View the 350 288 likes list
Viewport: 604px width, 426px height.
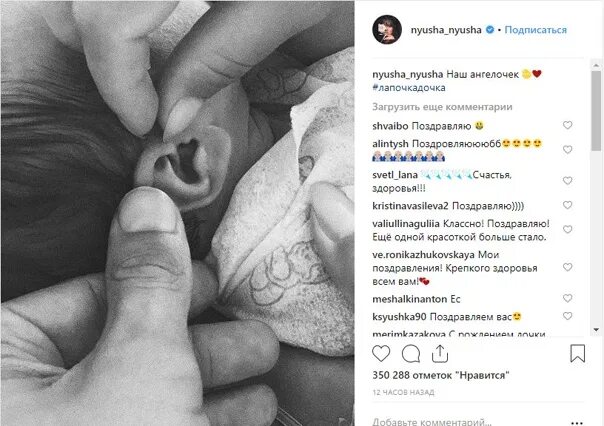(441, 375)
